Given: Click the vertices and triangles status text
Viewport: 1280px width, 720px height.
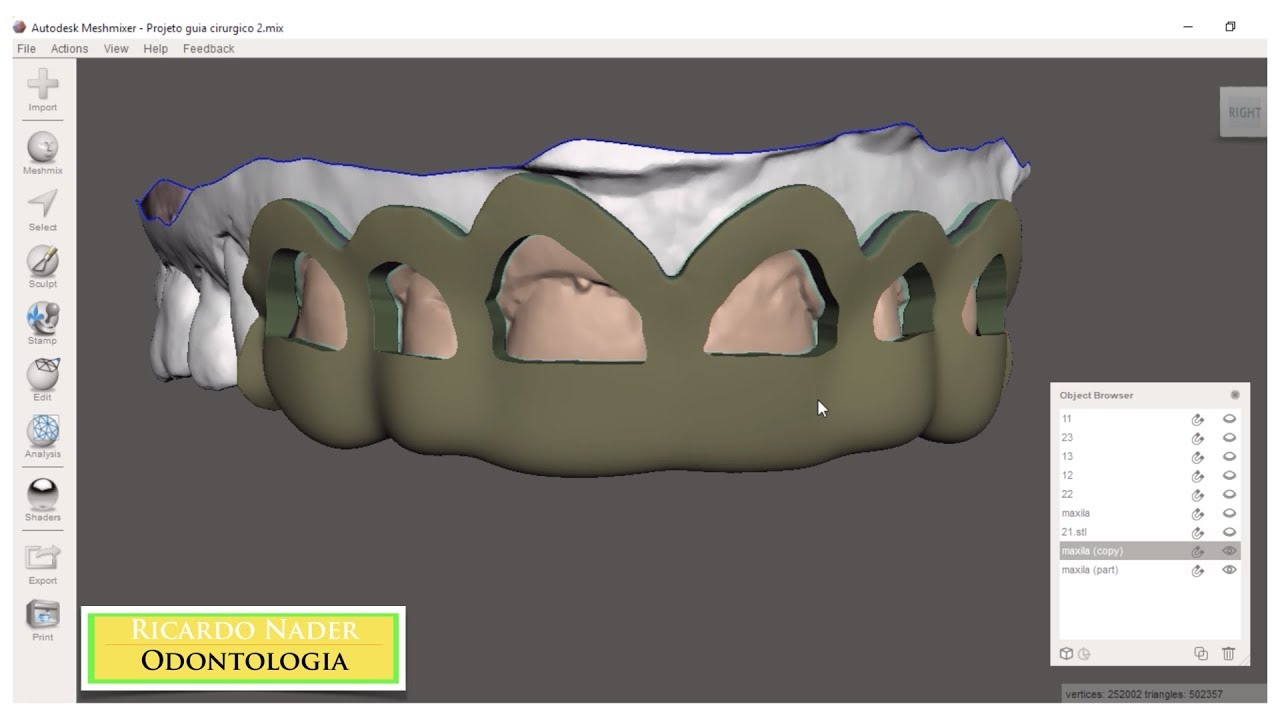Looking at the screenshot, I should point(1144,694).
